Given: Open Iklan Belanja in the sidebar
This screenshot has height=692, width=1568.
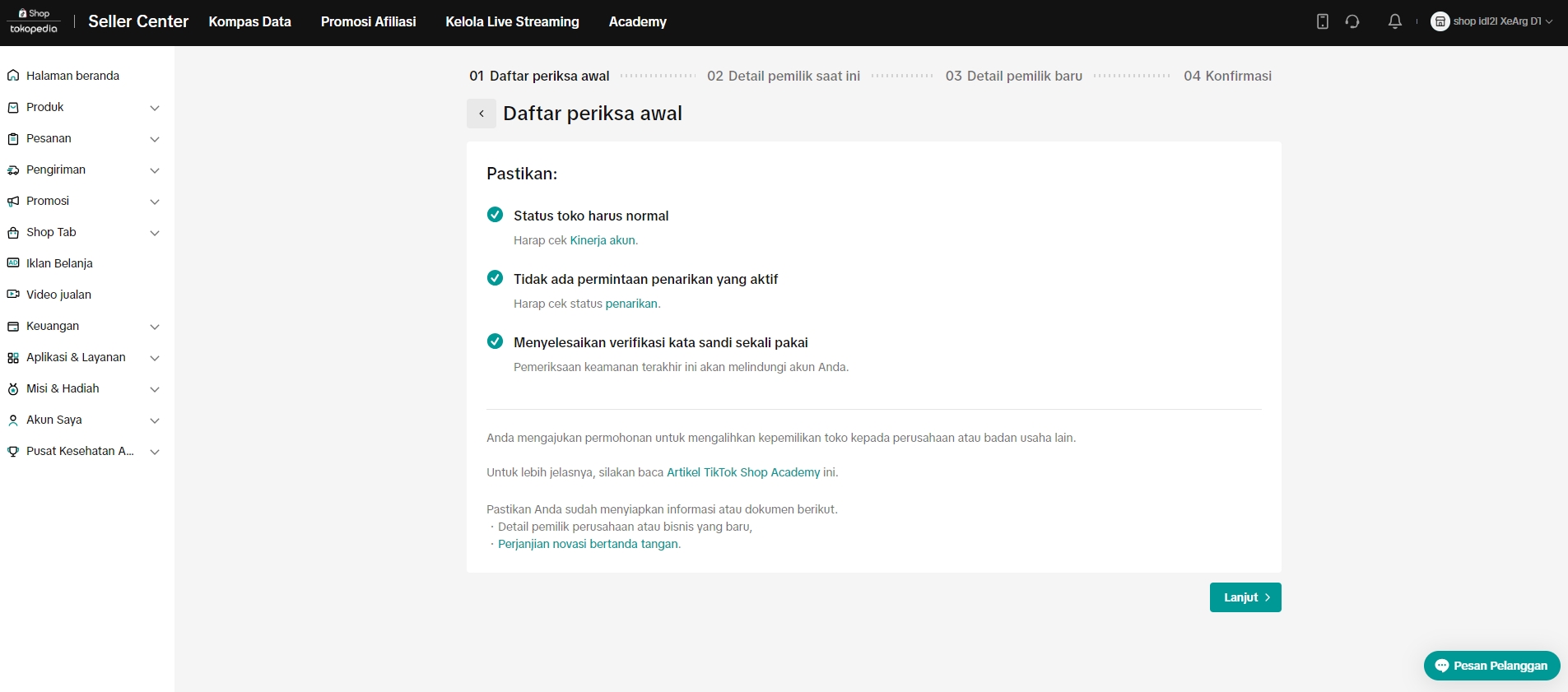Looking at the screenshot, I should pyautogui.click(x=59, y=263).
